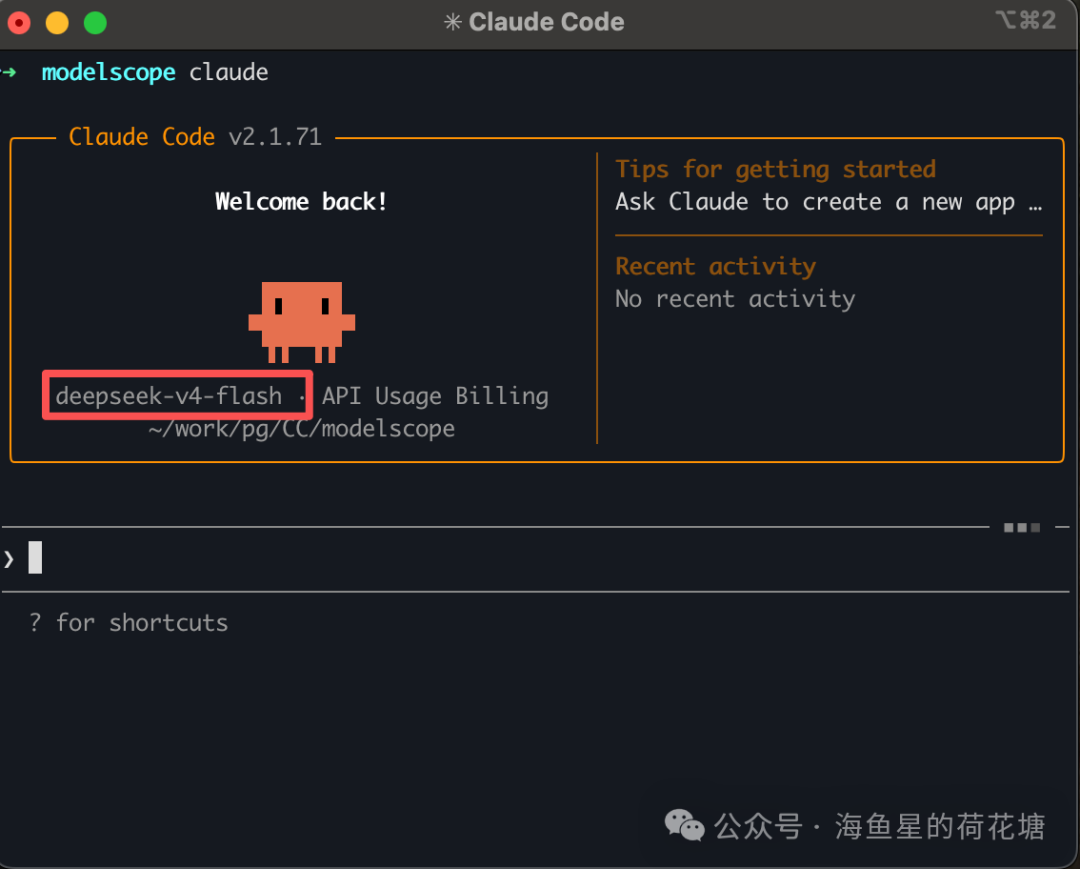Screen dimensions: 1080x869
Task: Click the asterisk icon beside the title
Action: pos(453,22)
